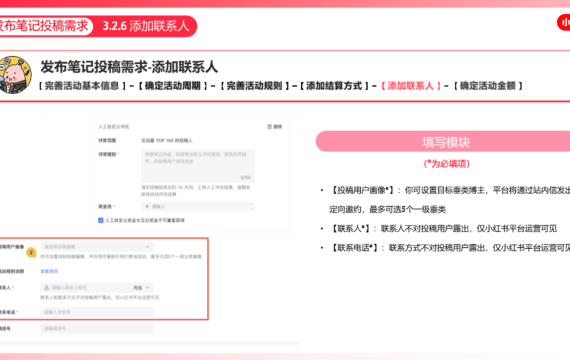Viewport: 570px width, 360px height.
Task: Click the (*为必填项) red note
Action: tap(447, 164)
